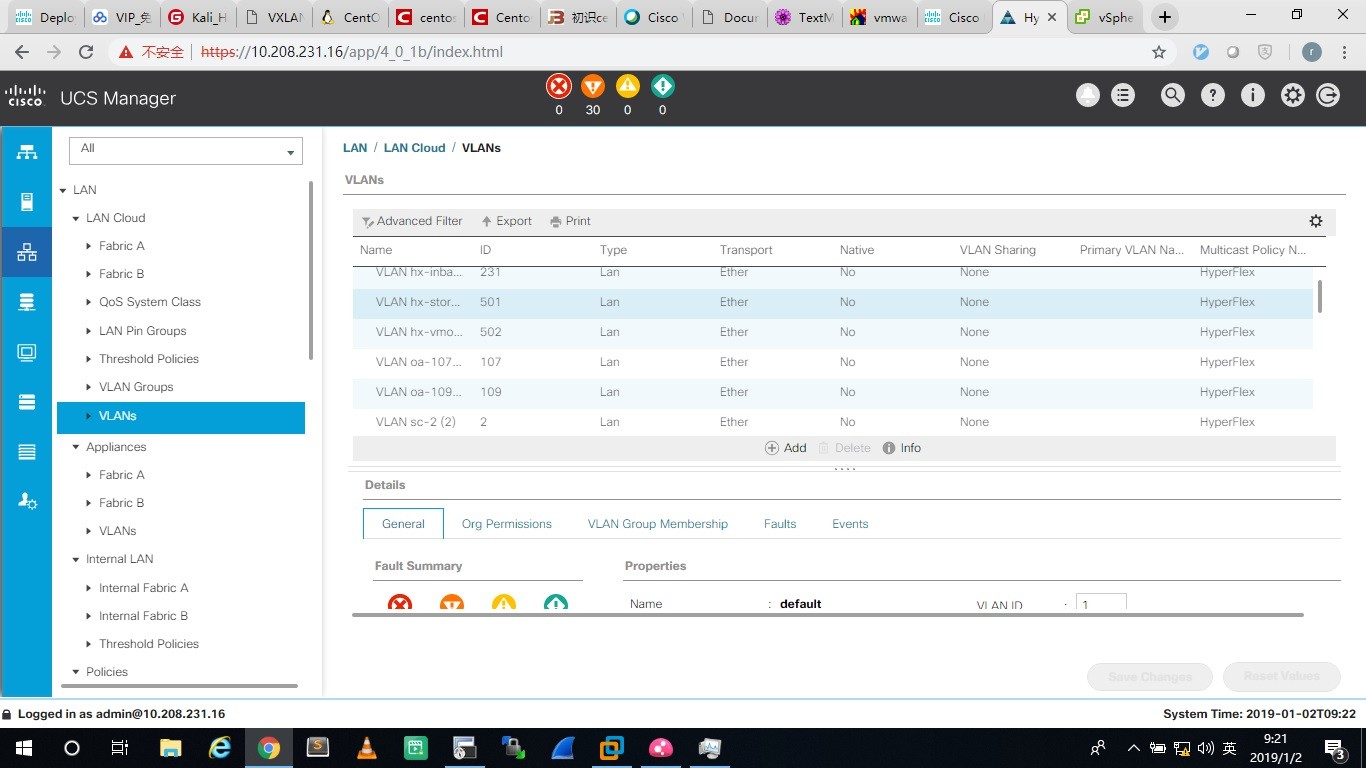
Task: Switch to VLAN Group Membership tab
Action: [x=658, y=524]
